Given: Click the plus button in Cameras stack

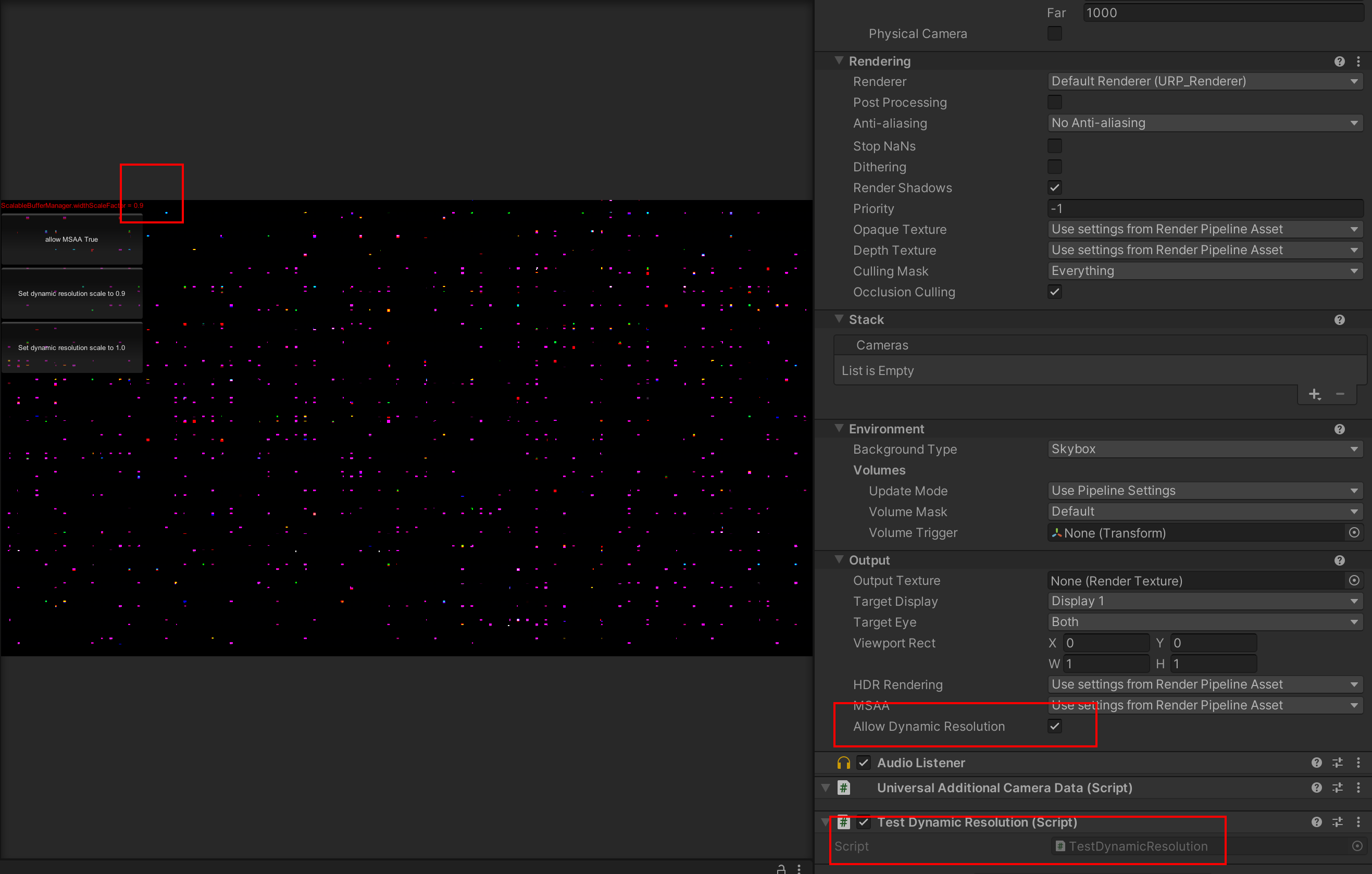Looking at the screenshot, I should pos(1314,394).
